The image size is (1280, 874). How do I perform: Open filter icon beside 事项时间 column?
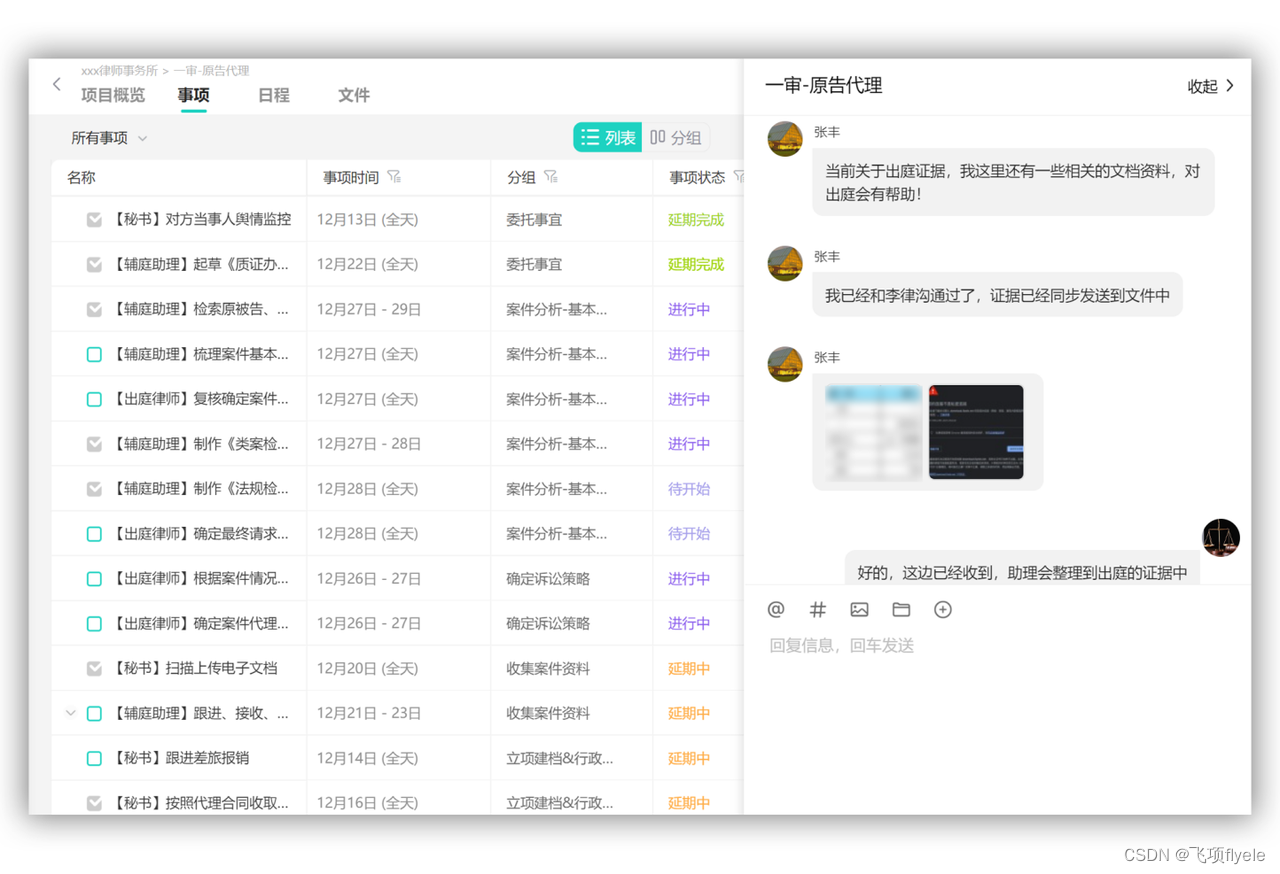coord(394,177)
